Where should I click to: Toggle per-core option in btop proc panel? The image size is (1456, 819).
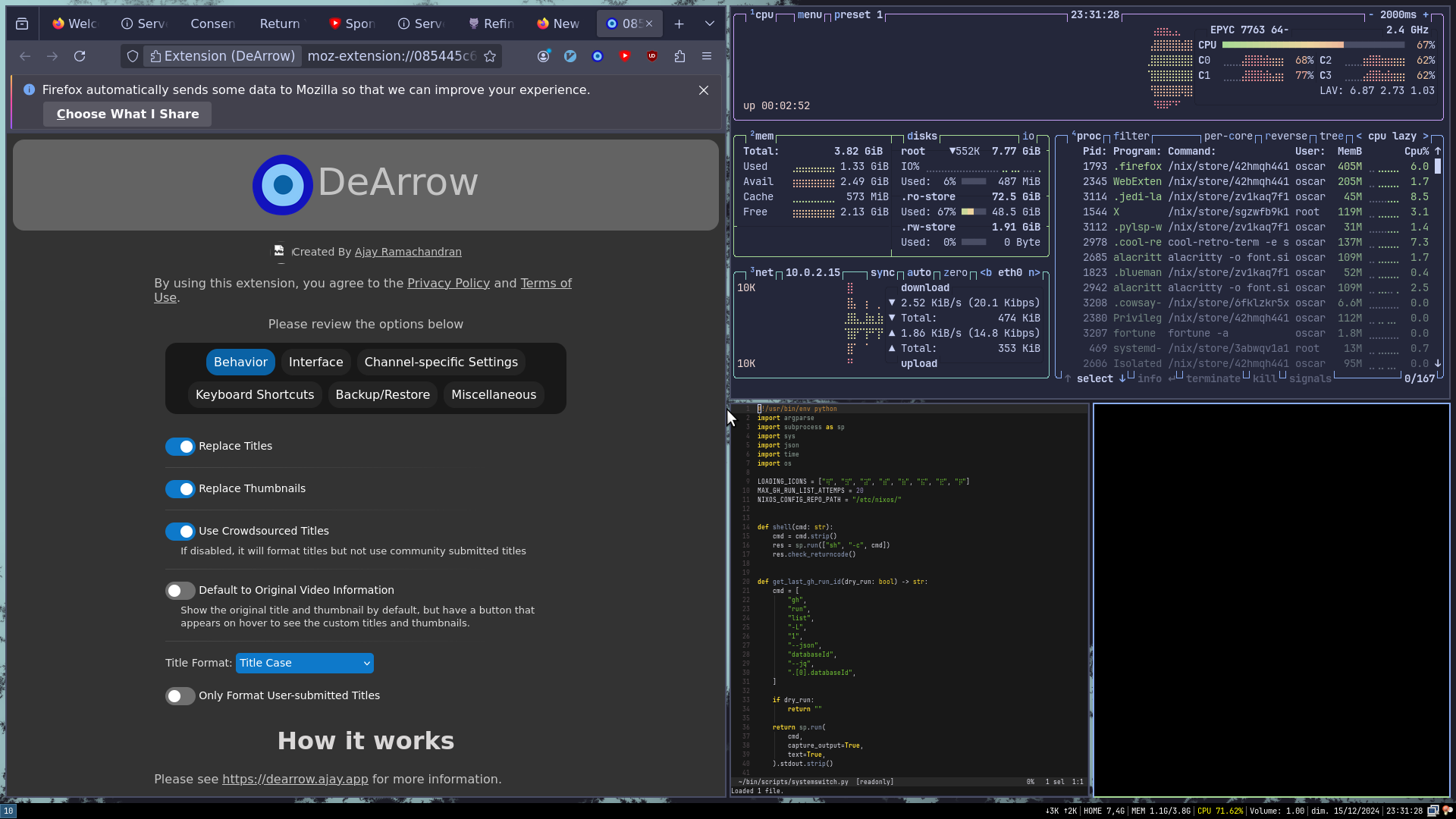click(1228, 136)
